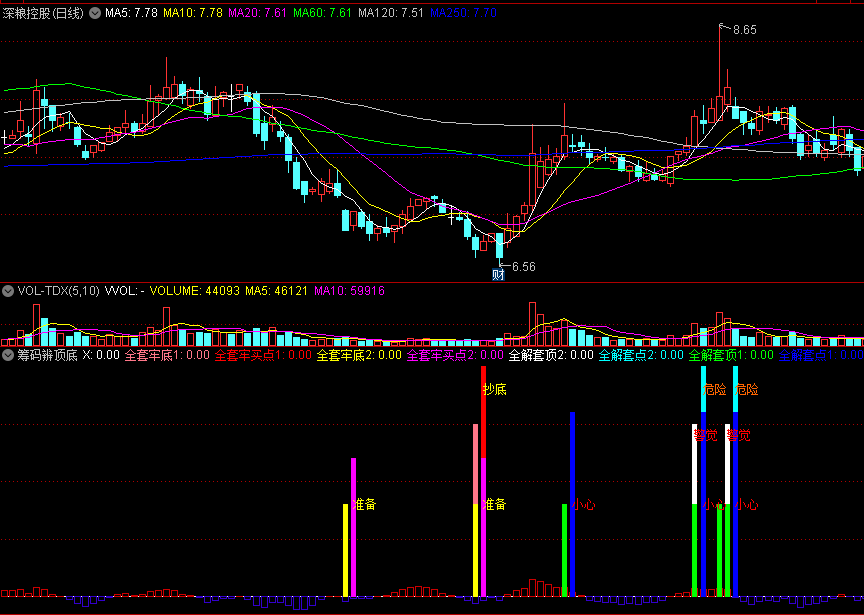Select the 深粮控股(日线) chart title
Viewport: 864px width, 615px height.
42,13
